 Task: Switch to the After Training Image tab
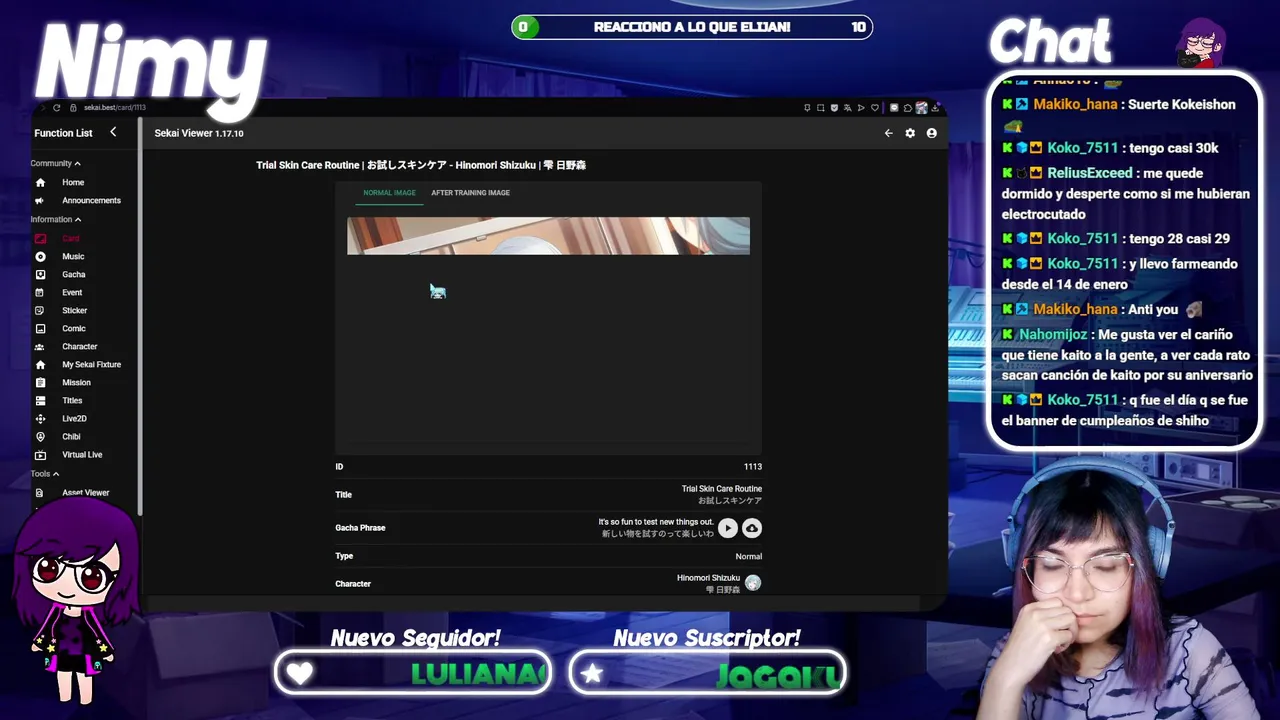470,193
